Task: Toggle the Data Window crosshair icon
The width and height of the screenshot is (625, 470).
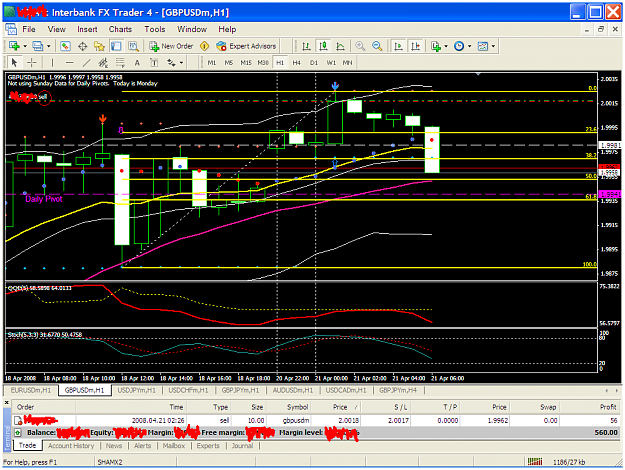Action: click(82, 46)
